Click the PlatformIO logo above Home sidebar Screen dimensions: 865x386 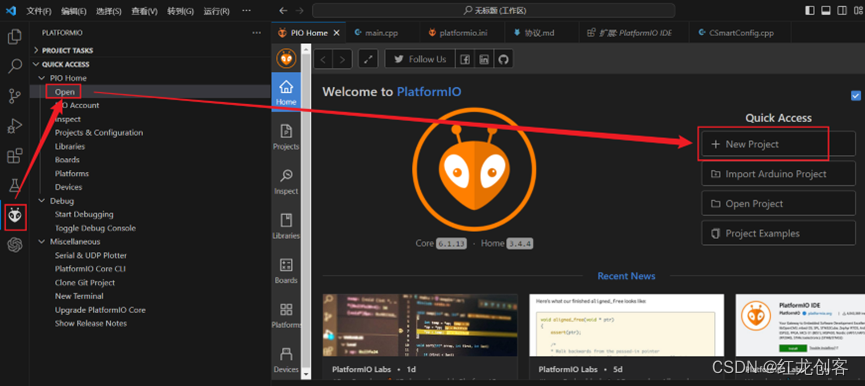coord(286,58)
